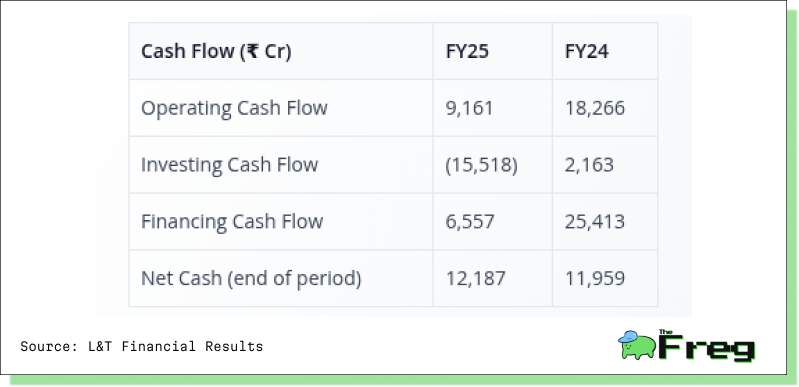Viewport: 799px width, 387px height.
Task: Click the Freg wordmark text
Action: click(707, 348)
